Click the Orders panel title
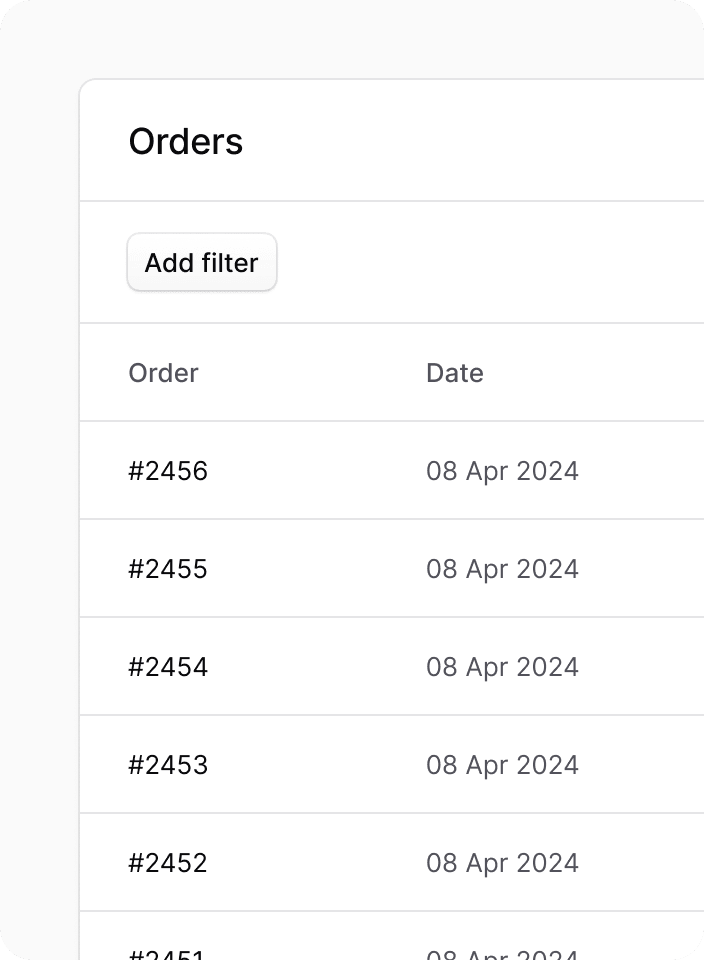Screen dimensions: 704x960 pos(186,140)
